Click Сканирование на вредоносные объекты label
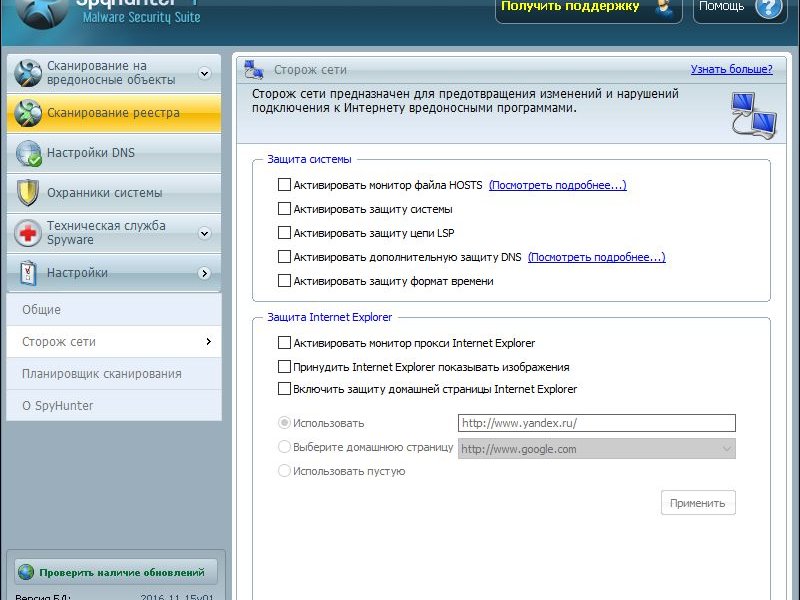Viewport: 800px width, 600px height. (111, 73)
